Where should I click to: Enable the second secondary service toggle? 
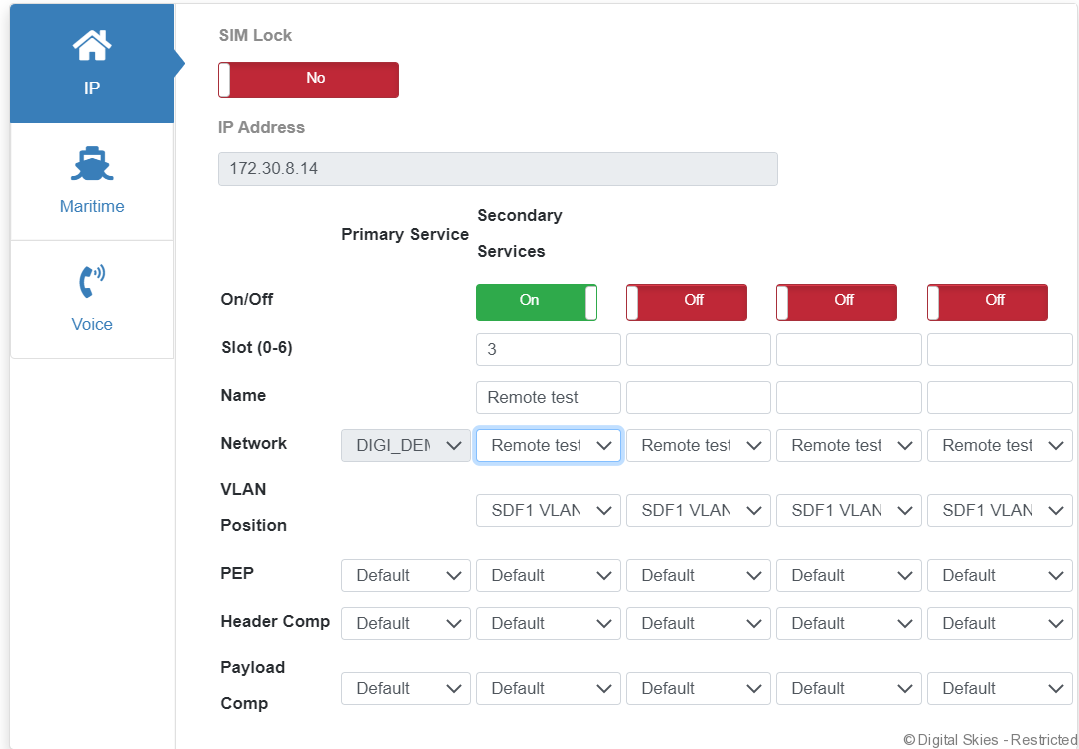[686, 301]
